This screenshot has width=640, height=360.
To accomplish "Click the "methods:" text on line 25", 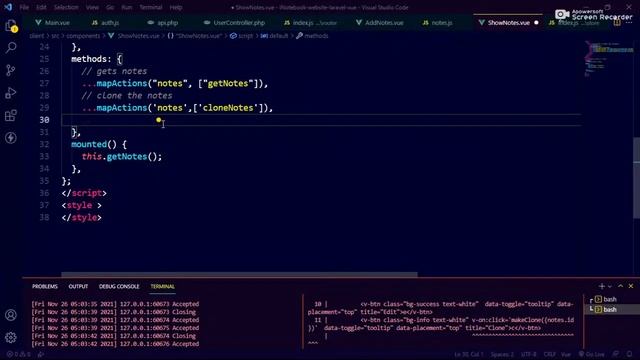I will 91,59.
